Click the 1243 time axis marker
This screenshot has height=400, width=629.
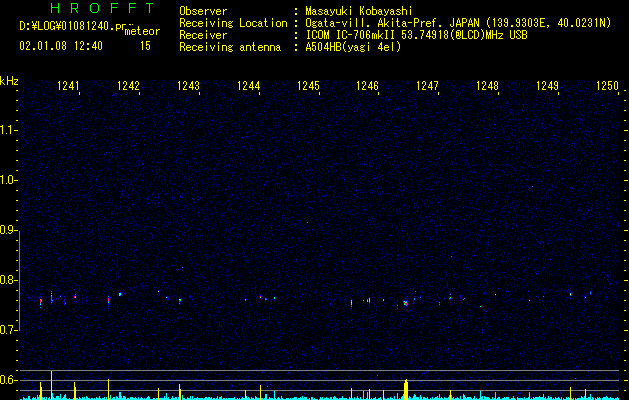[188, 85]
